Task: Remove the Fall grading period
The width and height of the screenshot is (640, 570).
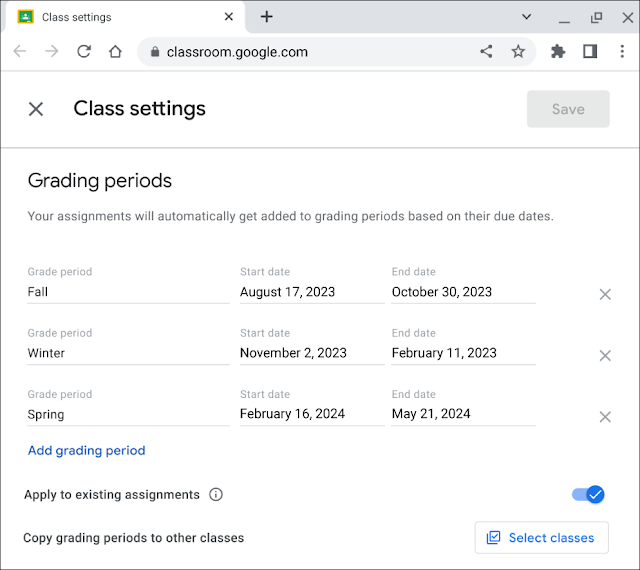Action: tap(605, 294)
